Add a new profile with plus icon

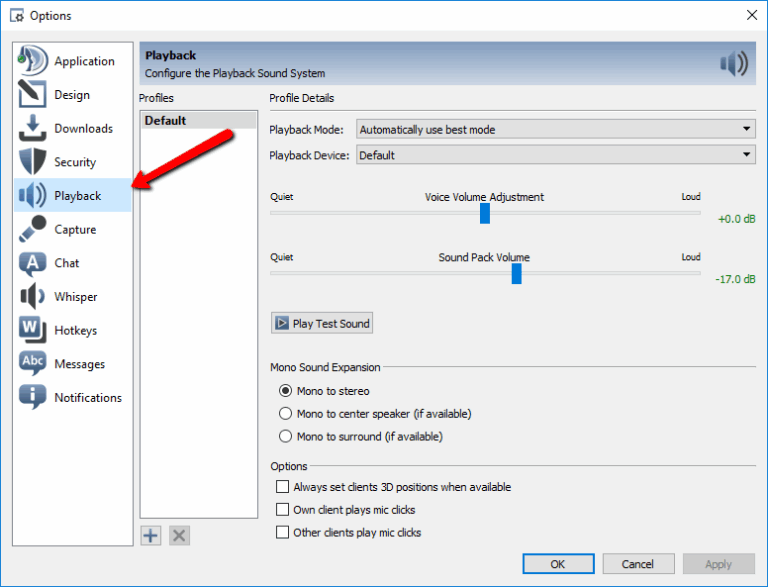click(x=151, y=536)
